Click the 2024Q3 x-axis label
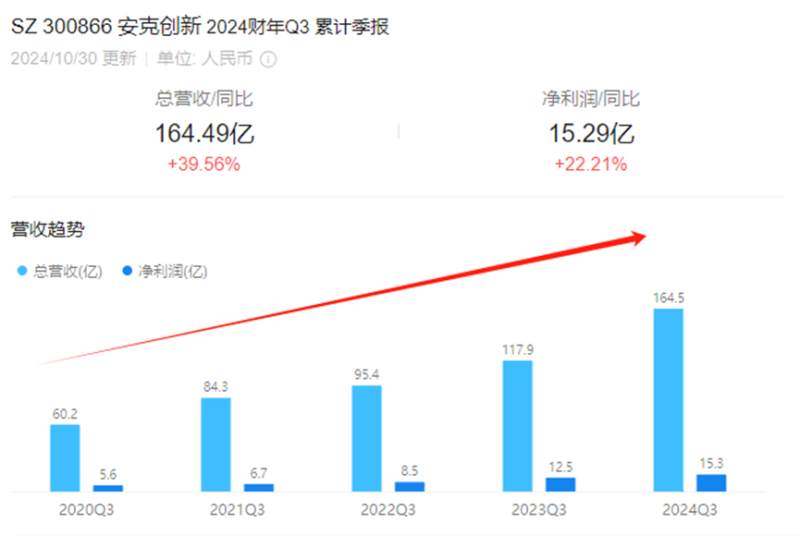The height and width of the screenshot is (536, 800). (689, 509)
